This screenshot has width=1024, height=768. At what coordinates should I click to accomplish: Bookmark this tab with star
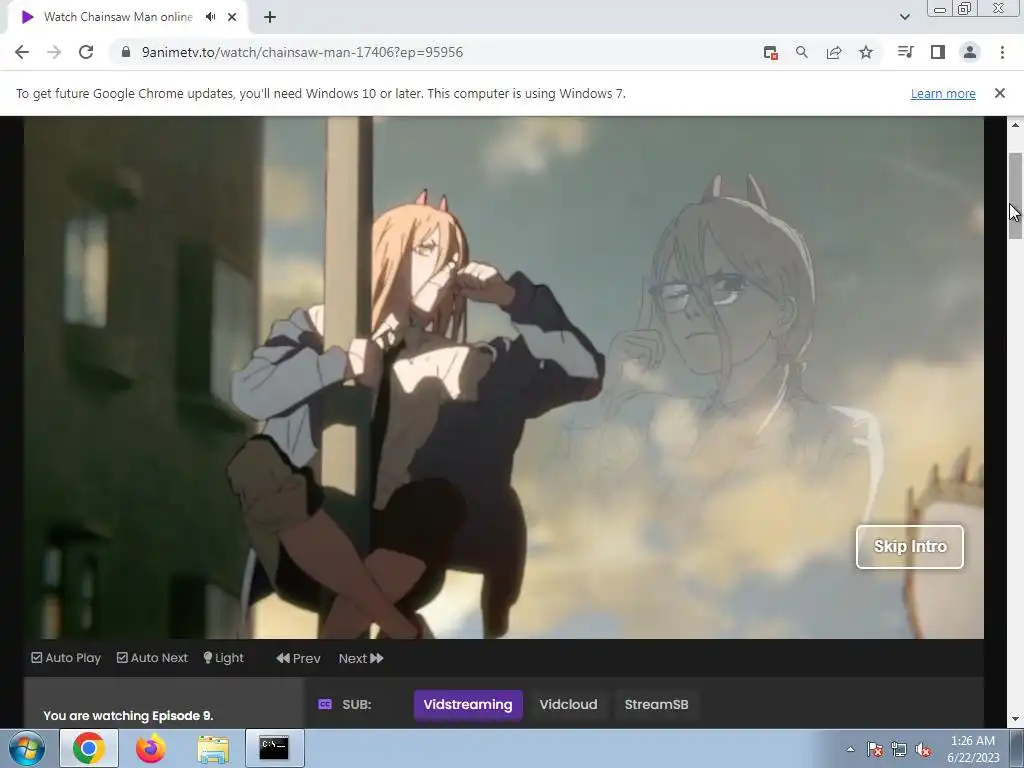[x=866, y=52]
